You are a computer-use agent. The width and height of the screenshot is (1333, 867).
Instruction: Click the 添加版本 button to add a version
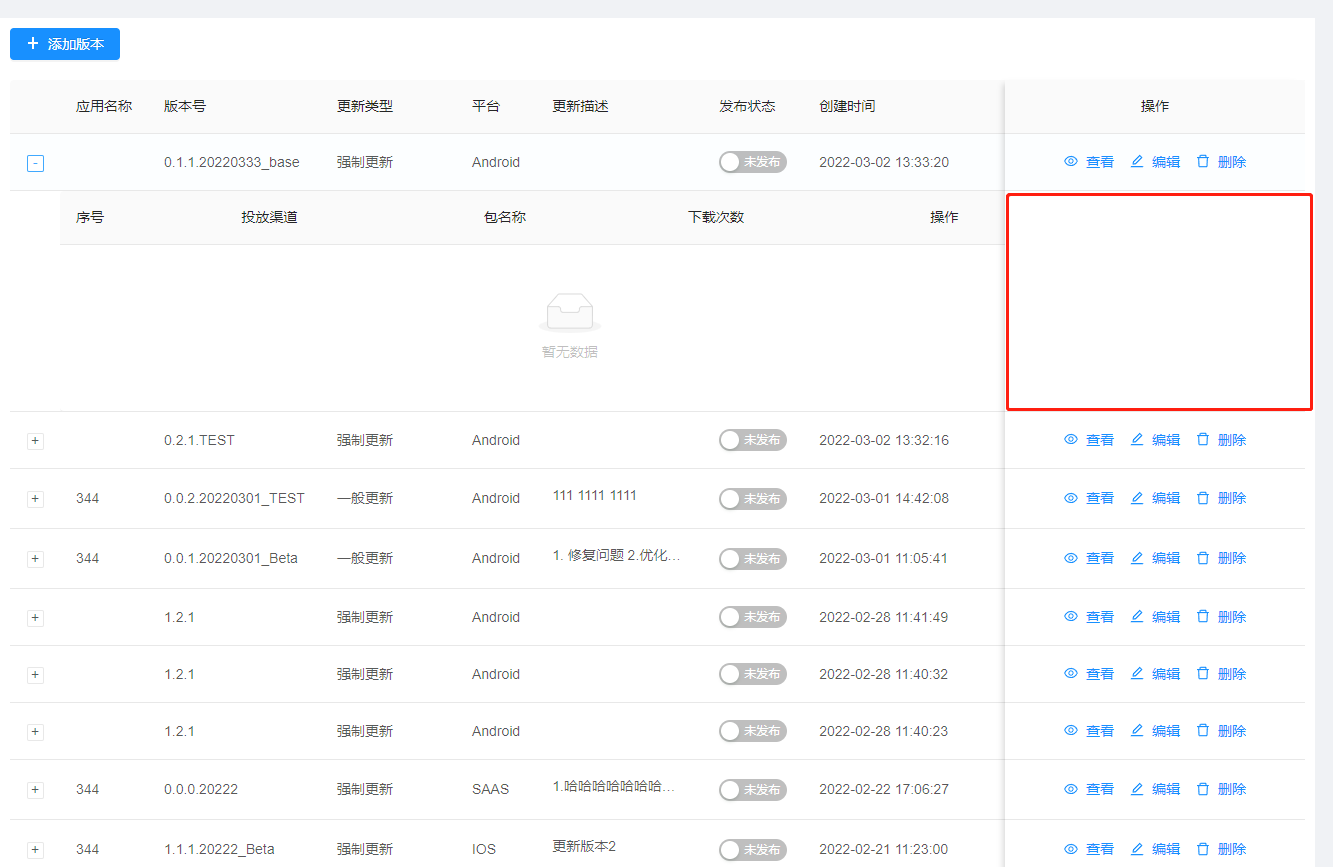coord(64,43)
